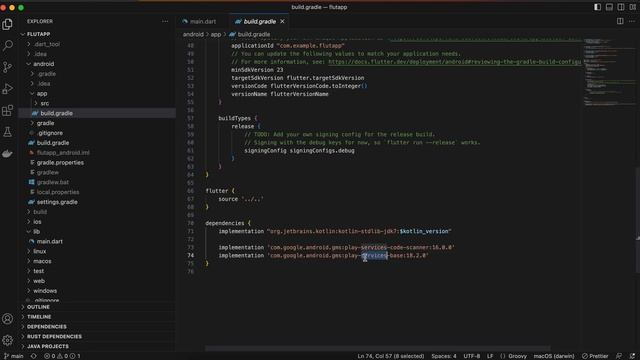Change encoding via UTF-8 status item
640x360 pixels.
click(471, 356)
